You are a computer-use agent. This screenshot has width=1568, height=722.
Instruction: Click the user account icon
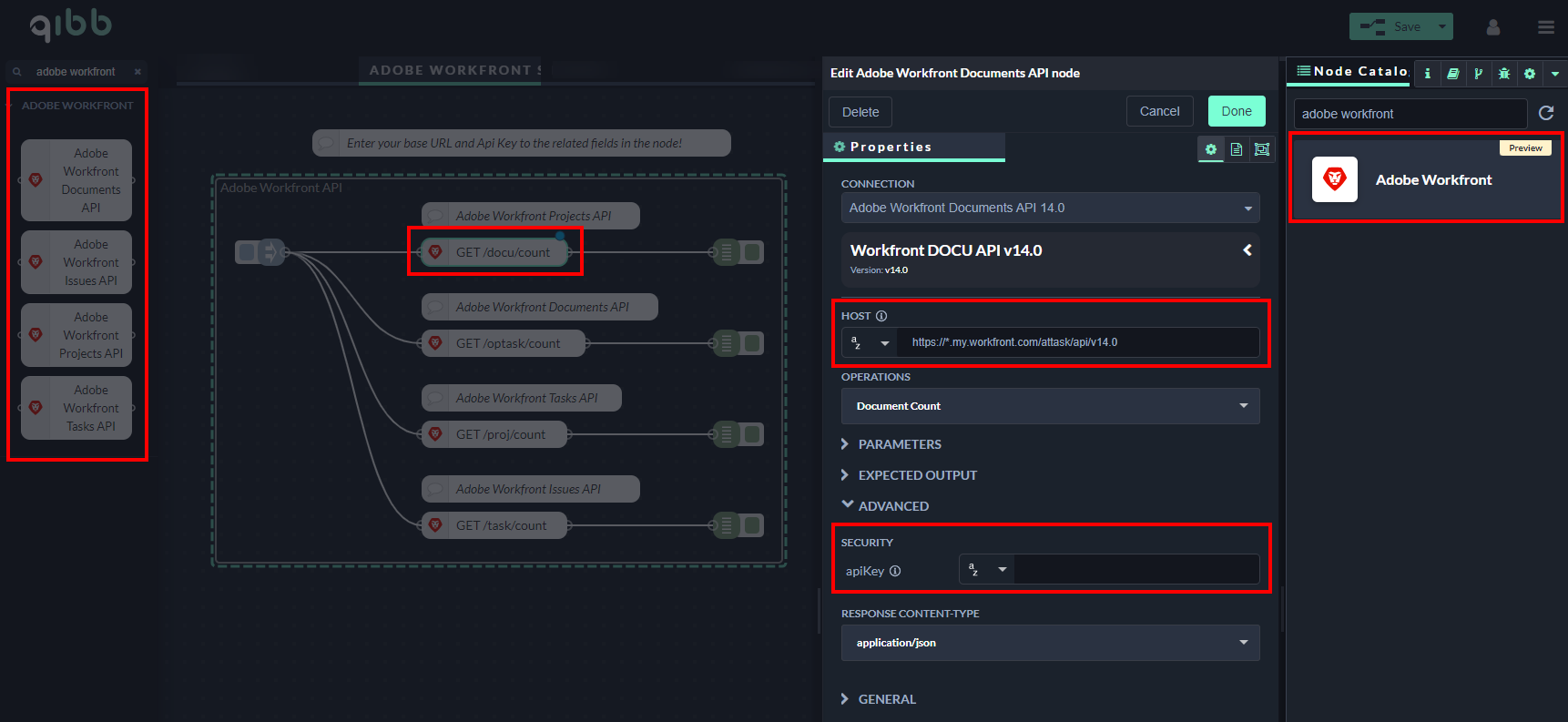tap(1492, 27)
